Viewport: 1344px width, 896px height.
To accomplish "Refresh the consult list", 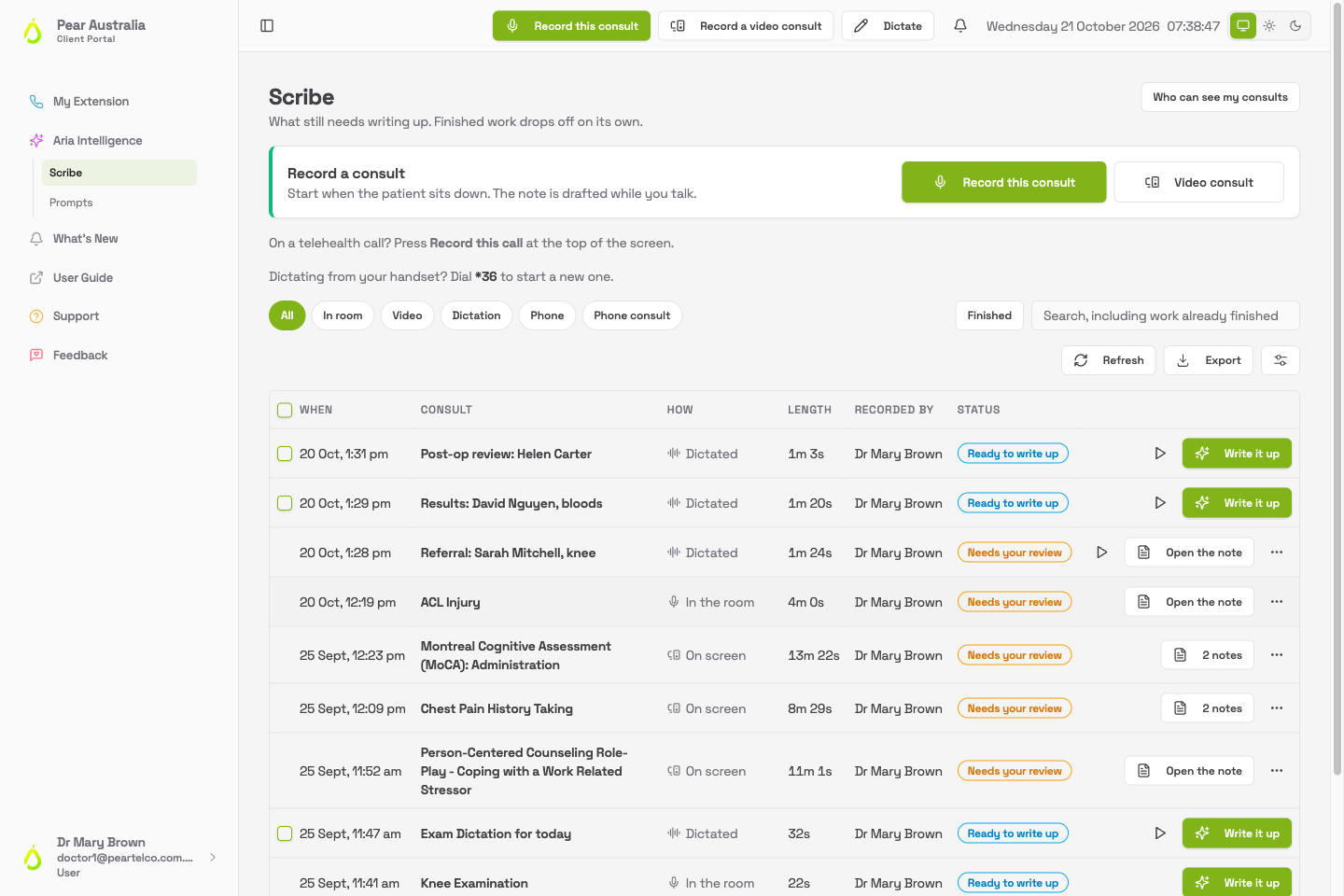I will [x=1109, y=360].
